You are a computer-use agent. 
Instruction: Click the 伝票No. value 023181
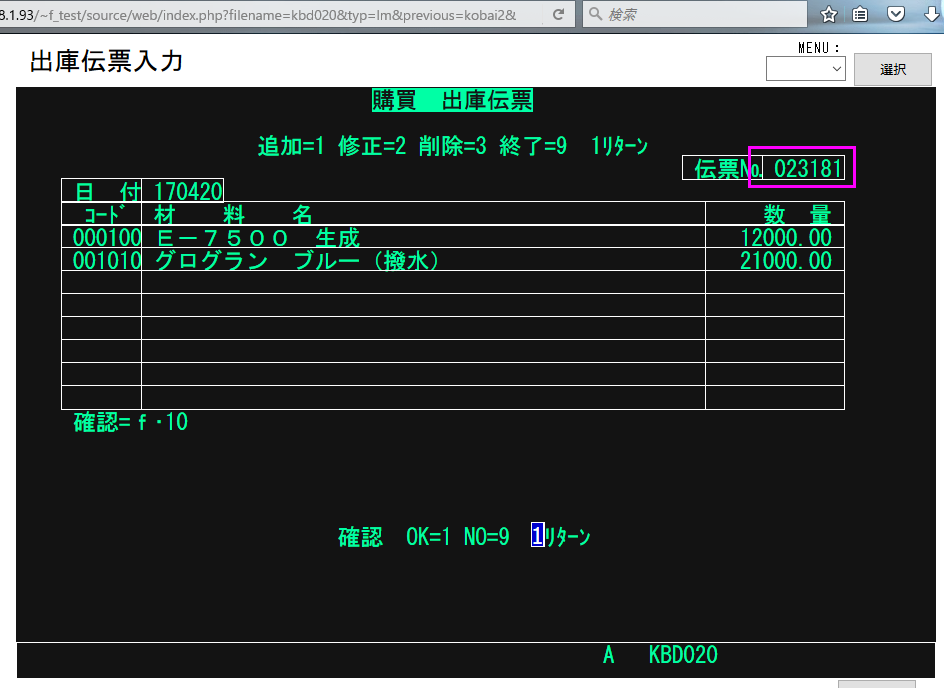pyautogui.click(x=808, y=168)
